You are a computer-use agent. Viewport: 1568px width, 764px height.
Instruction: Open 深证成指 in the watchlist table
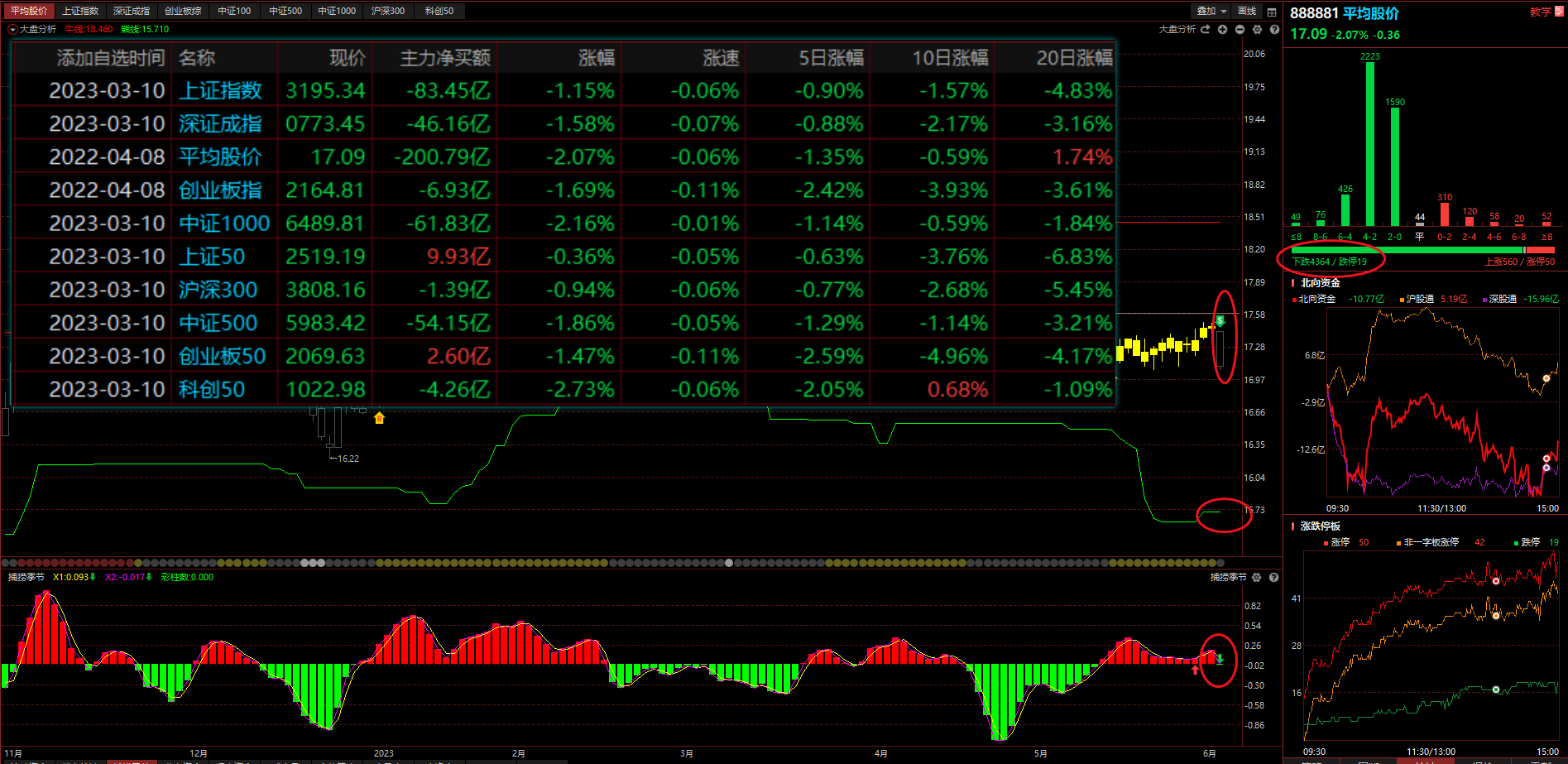point(220,123)
